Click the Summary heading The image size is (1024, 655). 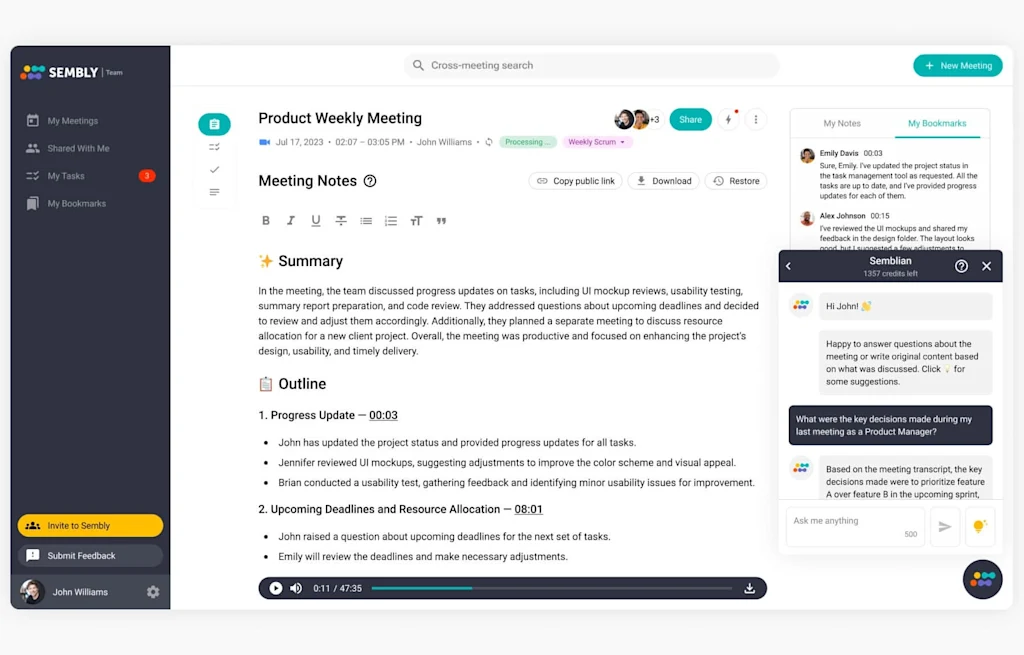click(x=310, y=261)
